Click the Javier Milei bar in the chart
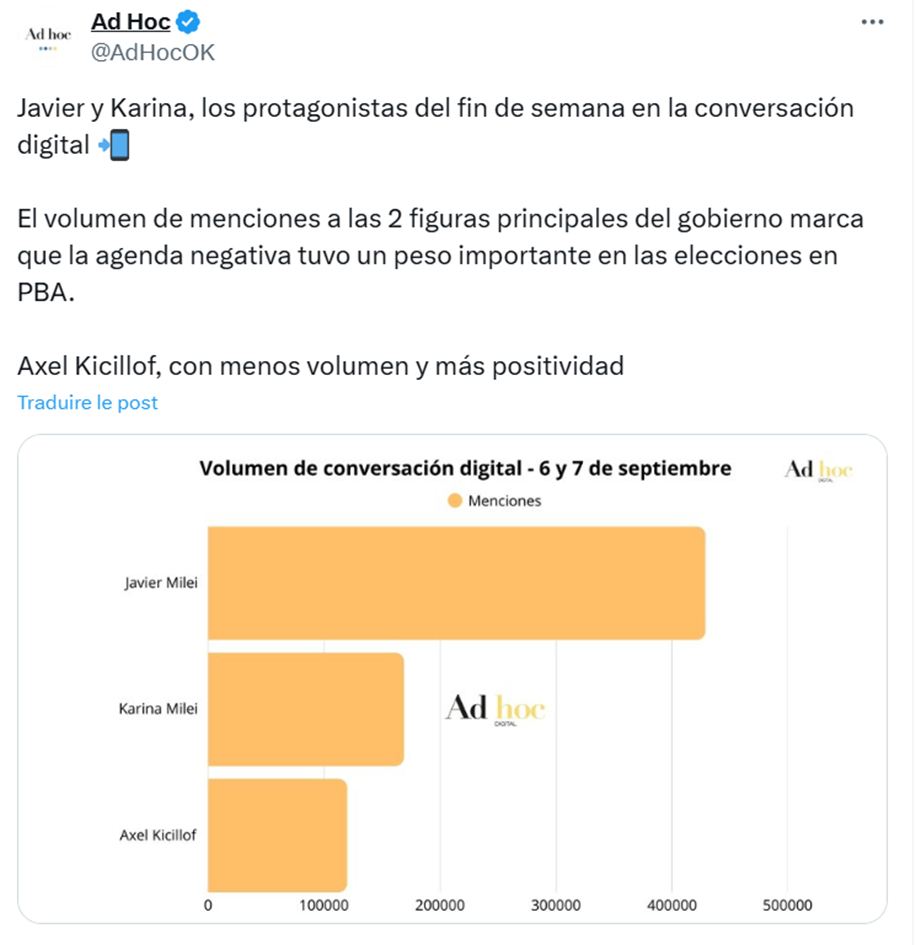Image resolution: width=921 pixels, height=945 pixels. 456,582
